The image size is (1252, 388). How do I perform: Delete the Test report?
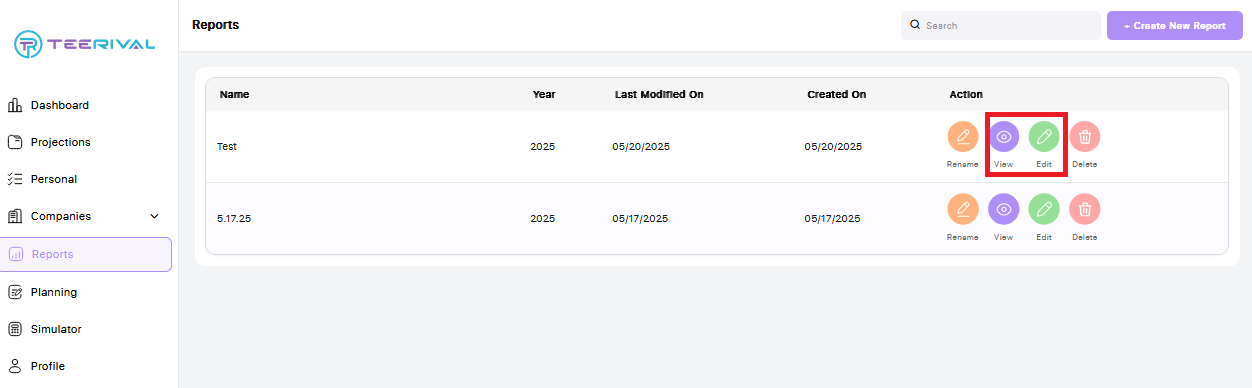click(x=1085, y=136)
